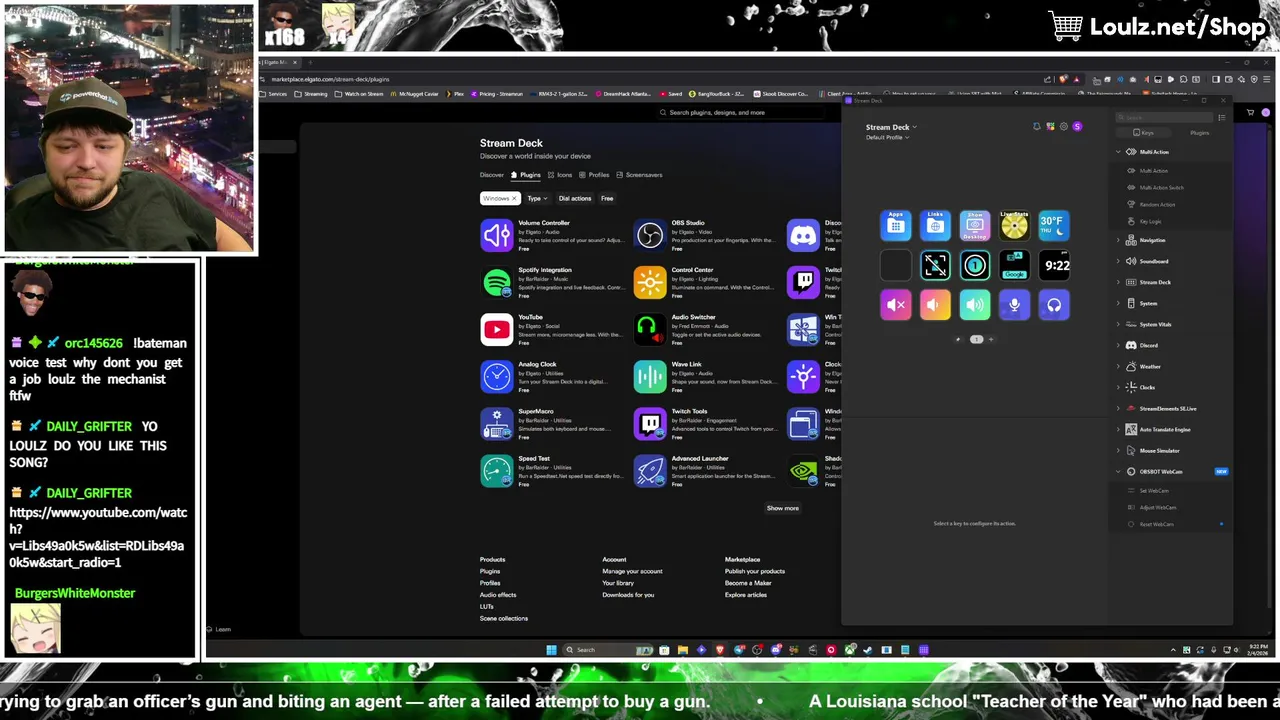Open the YouTube plugin icon
This screenshot has width=1280, height=720.
[497, 329]
